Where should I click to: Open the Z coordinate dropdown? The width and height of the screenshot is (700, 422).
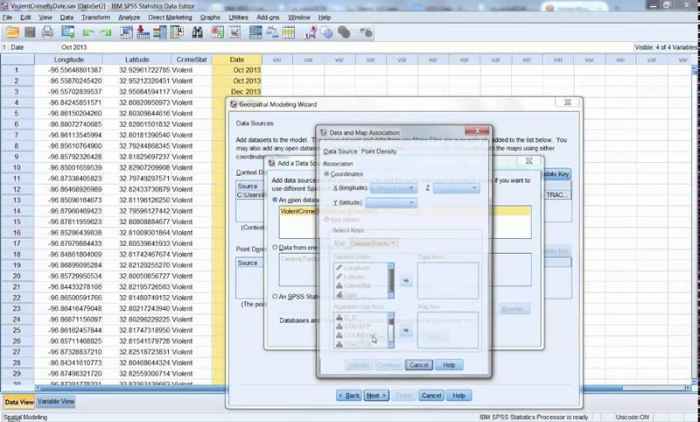point(457,187)
